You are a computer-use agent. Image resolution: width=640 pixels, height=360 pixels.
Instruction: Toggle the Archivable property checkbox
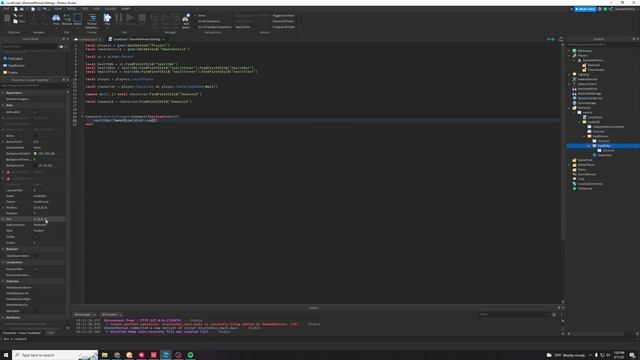(x=36, y=112)
